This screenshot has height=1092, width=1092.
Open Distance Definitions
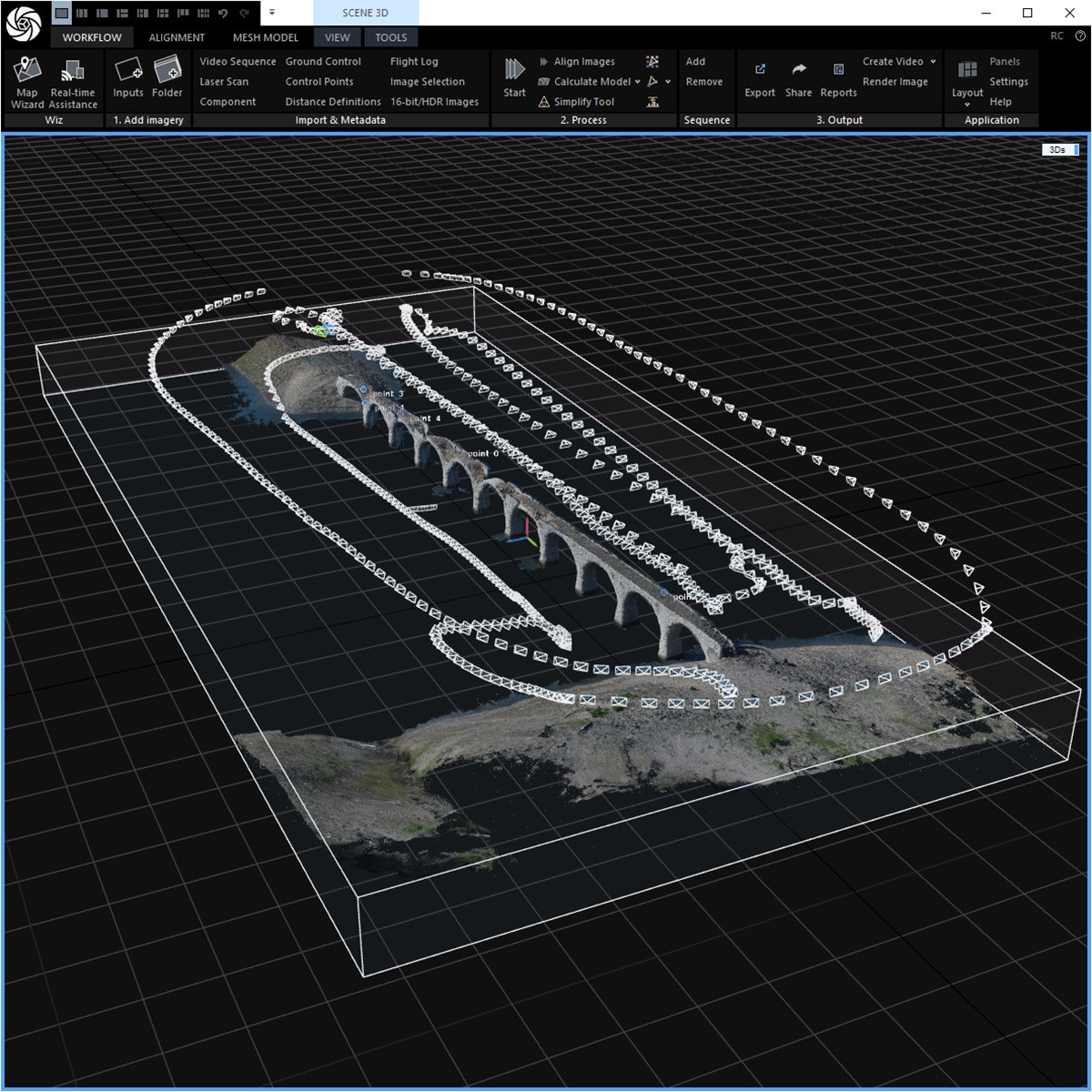(x=333, y=102)
